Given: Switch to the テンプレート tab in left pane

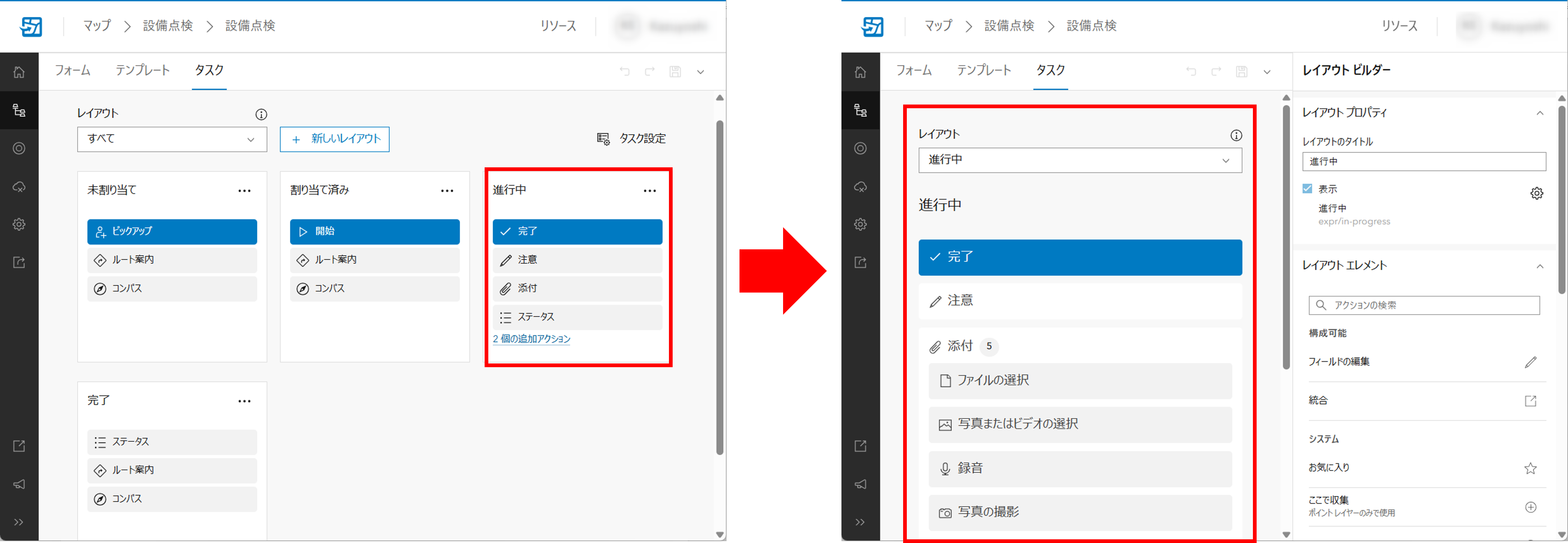Looking at the screenshot, I should tap(143, 71).
